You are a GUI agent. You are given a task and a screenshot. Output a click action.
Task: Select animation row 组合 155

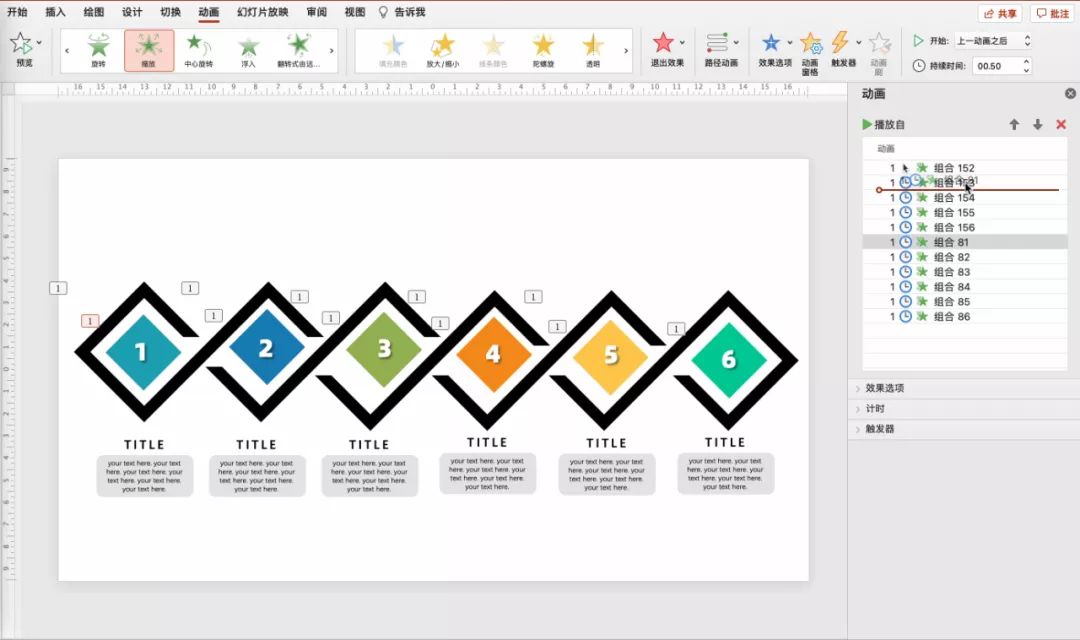(x=965, y=212)
